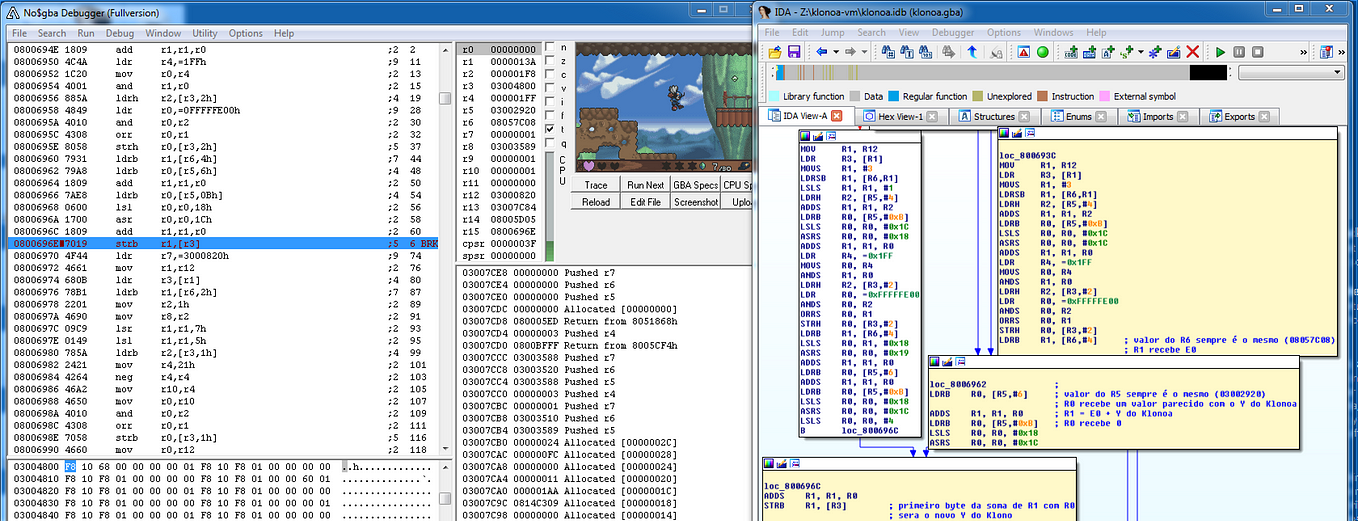Switch to the Enums tab

pos(1078,116)
